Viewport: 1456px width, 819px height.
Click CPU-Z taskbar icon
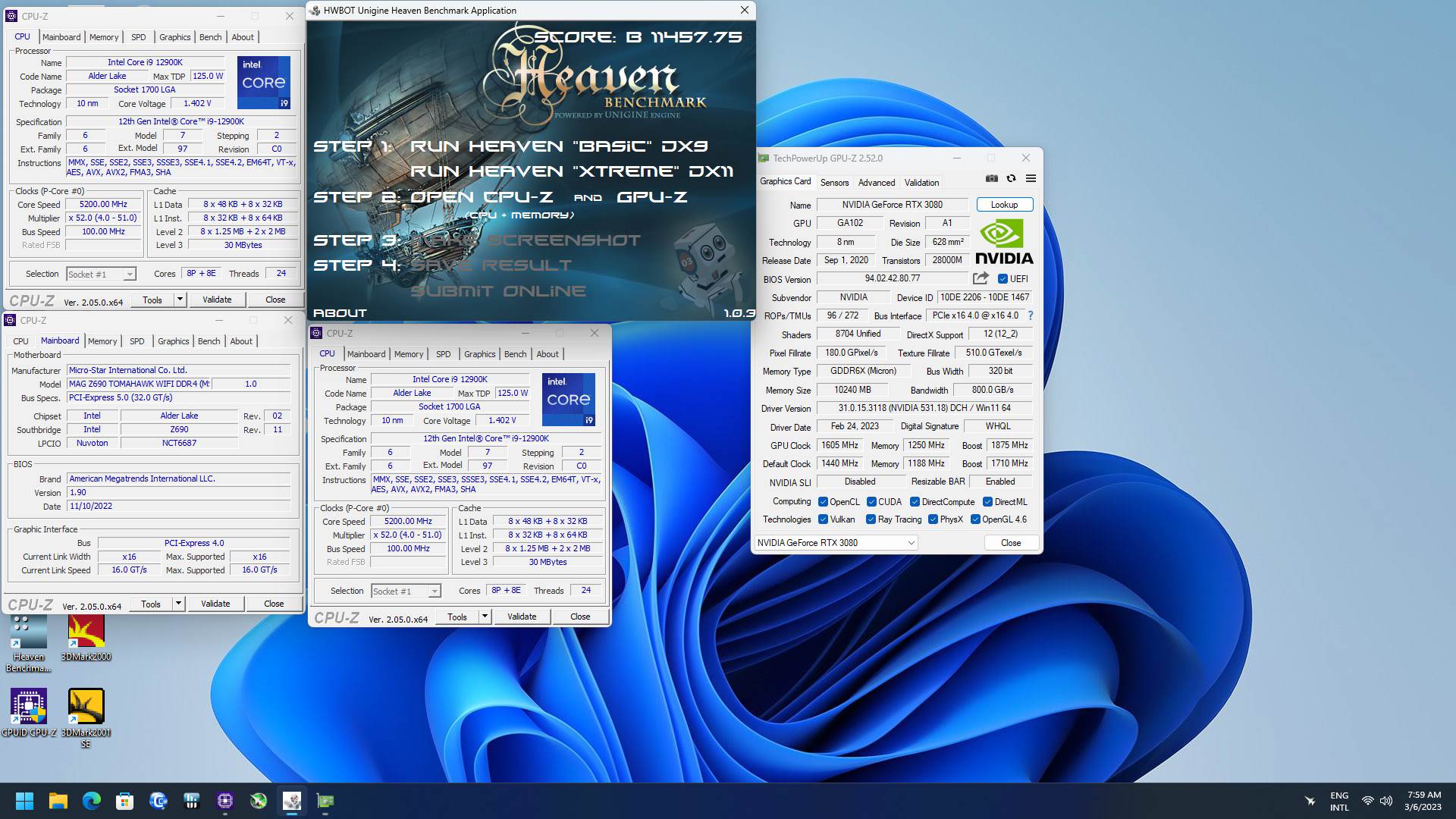pyautogui.click(x=225, y=801)
